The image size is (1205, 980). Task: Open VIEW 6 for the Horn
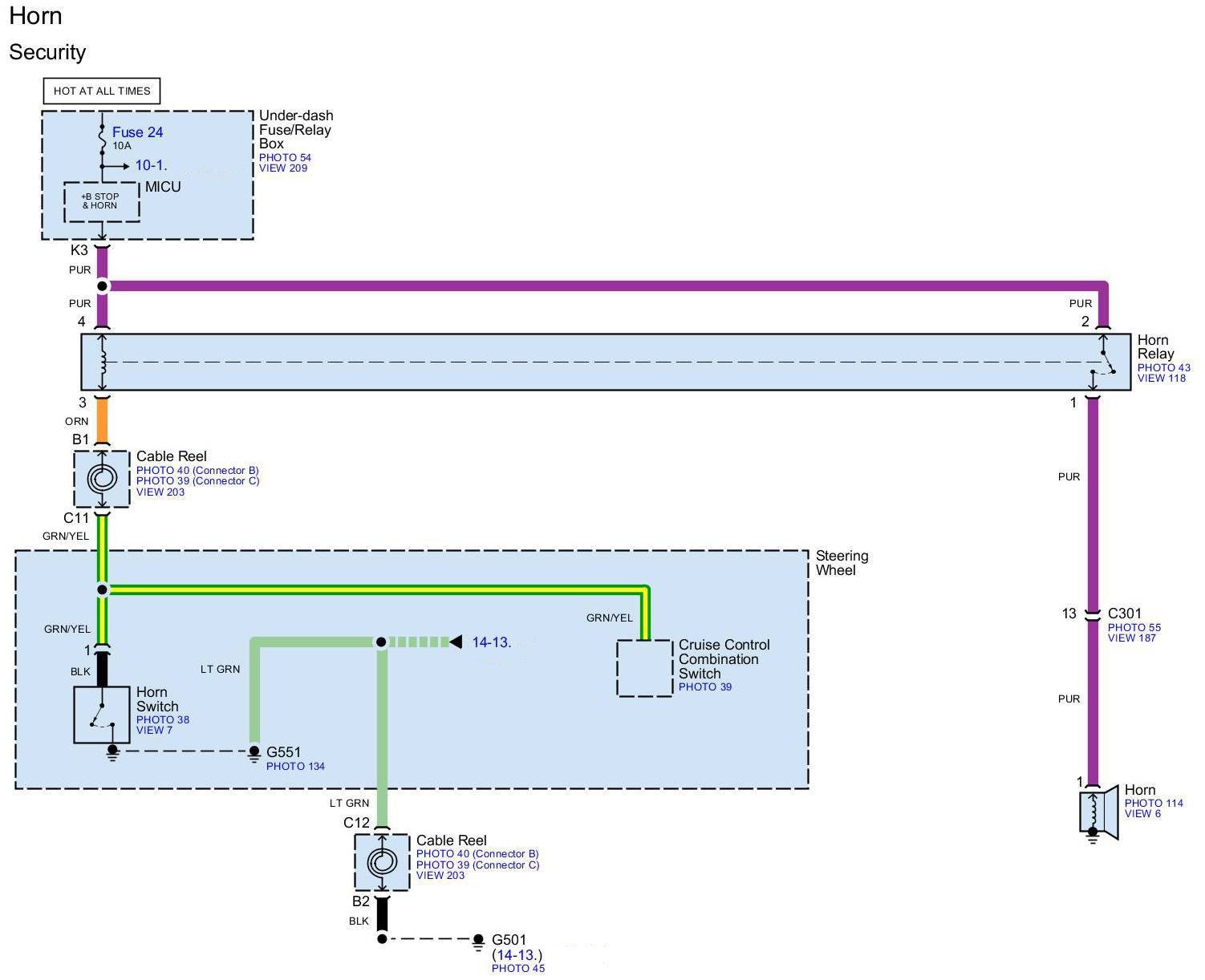1142,813
